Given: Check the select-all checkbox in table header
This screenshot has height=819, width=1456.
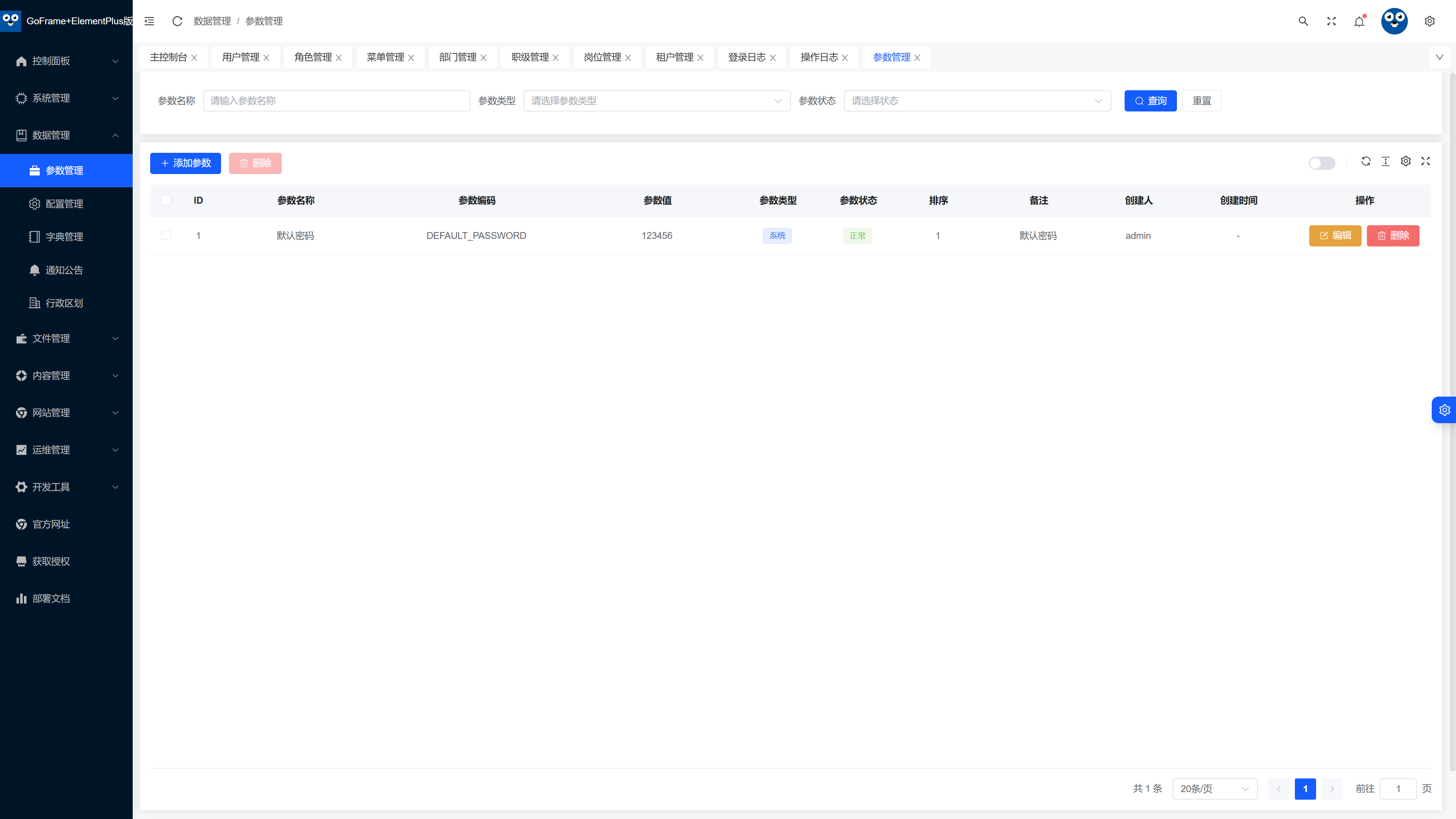Looking at the screenshot, I should (166, 200).
